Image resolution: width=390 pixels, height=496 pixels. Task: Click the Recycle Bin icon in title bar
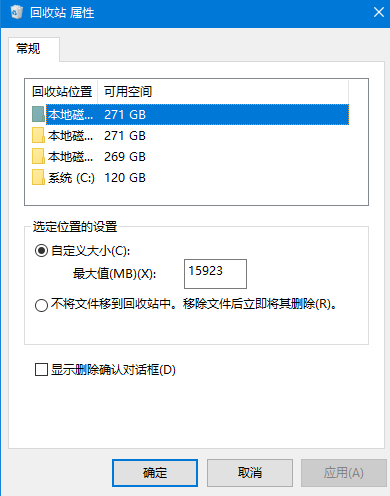tap(16, 13)
